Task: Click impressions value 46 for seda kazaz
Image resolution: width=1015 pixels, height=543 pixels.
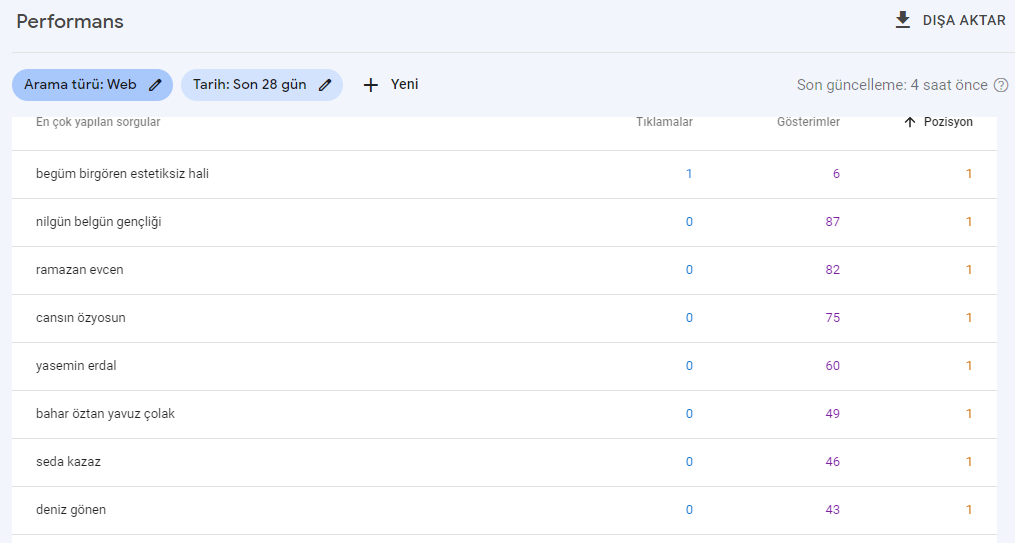Action: tap(832, 461)
